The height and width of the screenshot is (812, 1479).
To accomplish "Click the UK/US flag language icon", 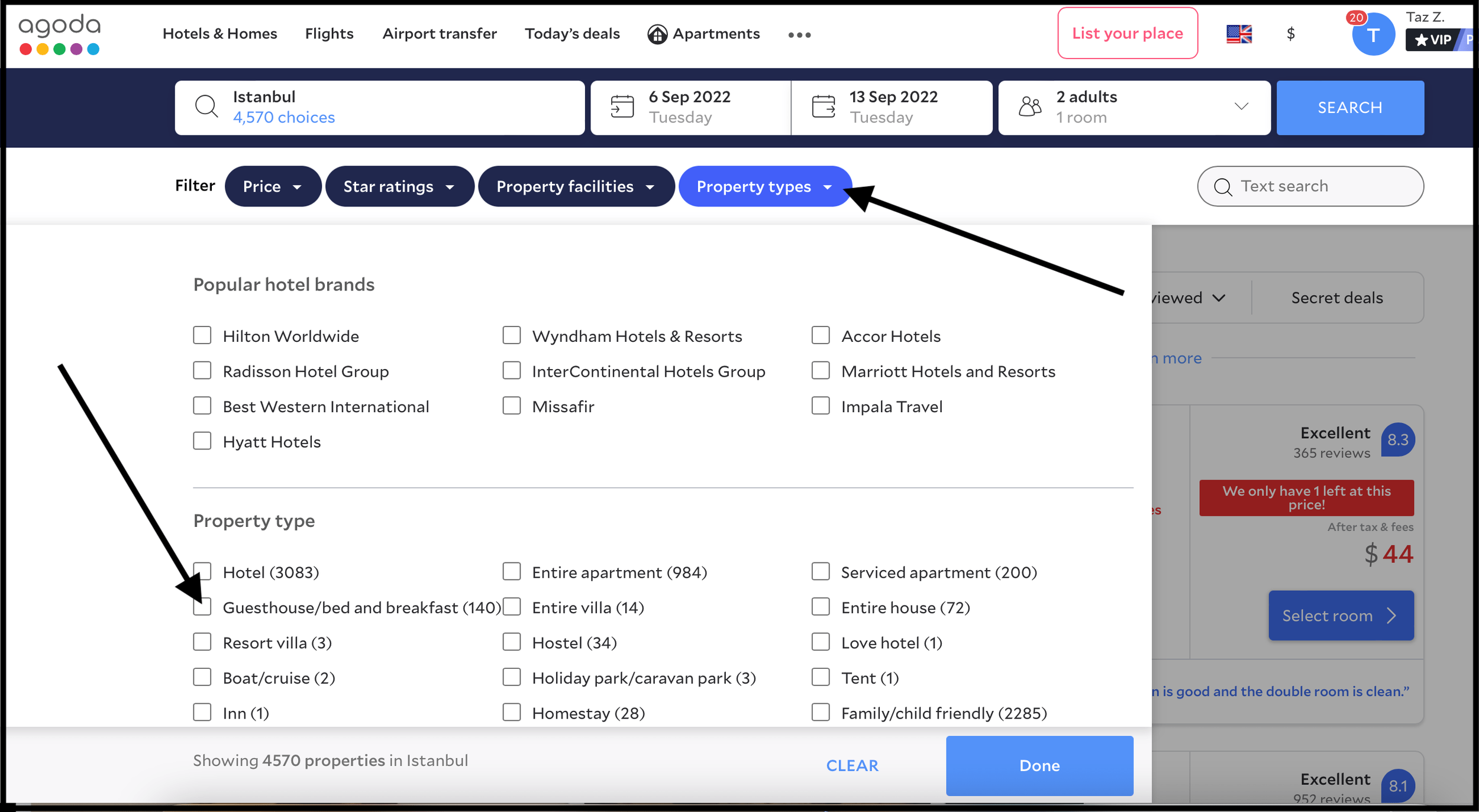I will (1239, 34).
